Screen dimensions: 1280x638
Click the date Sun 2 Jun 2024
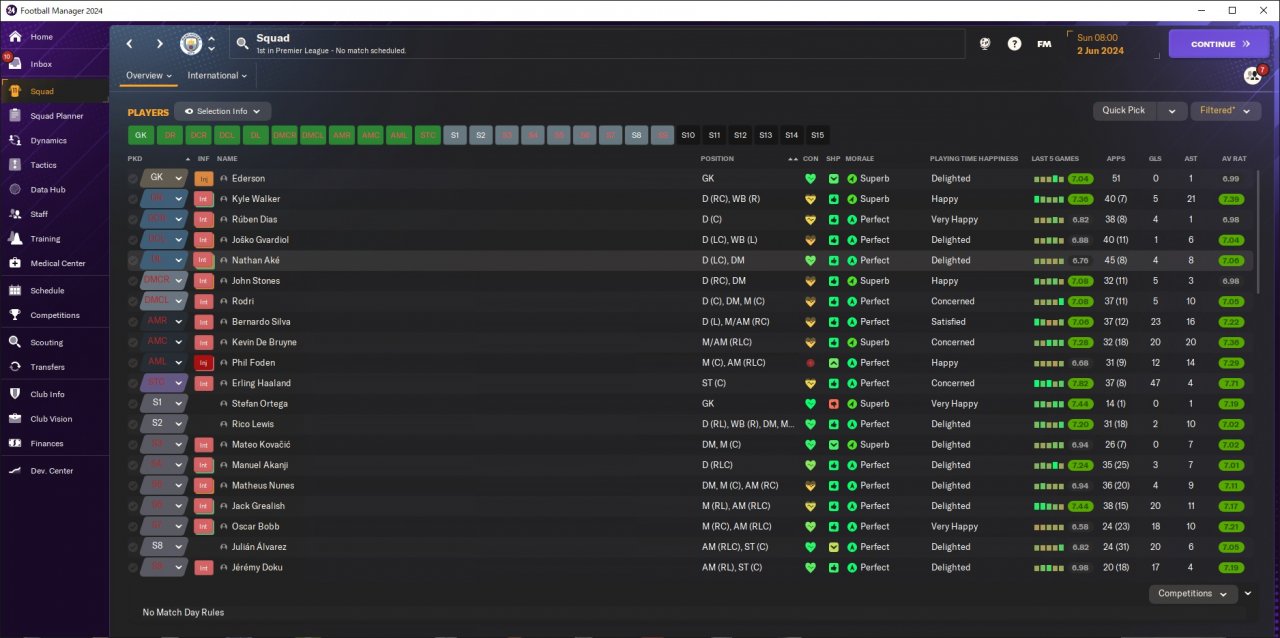(x=1101, y=44)
